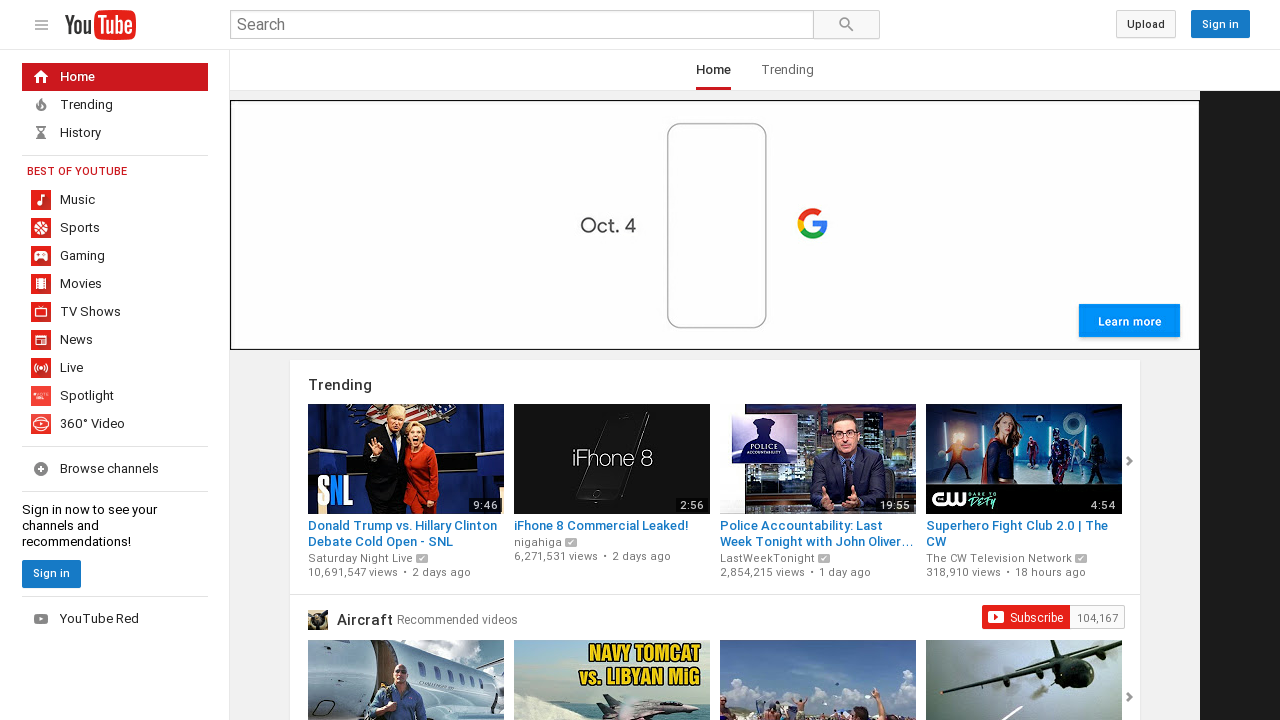
Task: Click the Live broadcast icon
Action: (41, 368)
